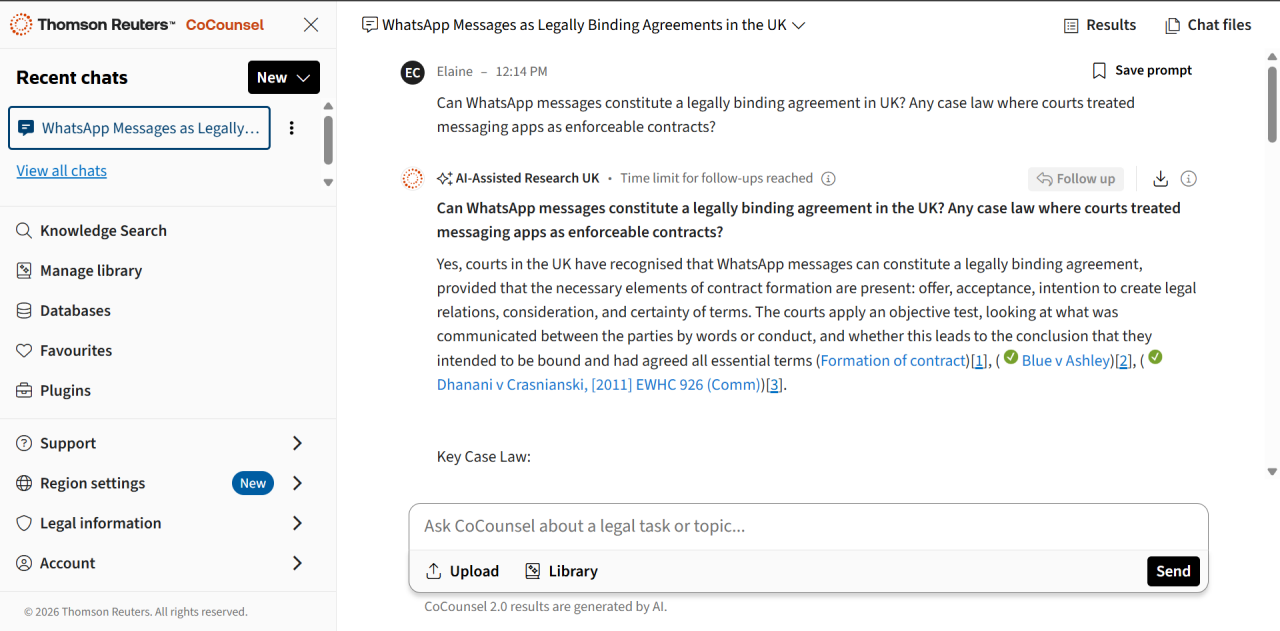Open Chat files in the top bar
The width and height of the screenshot is (1280, 631).
coord(1208,24)
